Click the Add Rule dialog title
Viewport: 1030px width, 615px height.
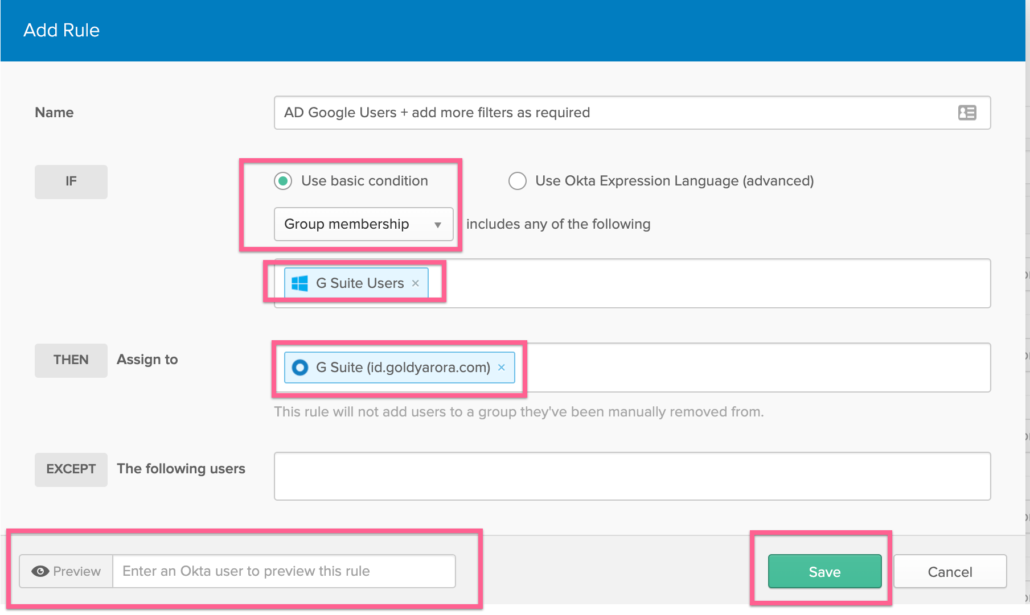(x=61, y=30)
